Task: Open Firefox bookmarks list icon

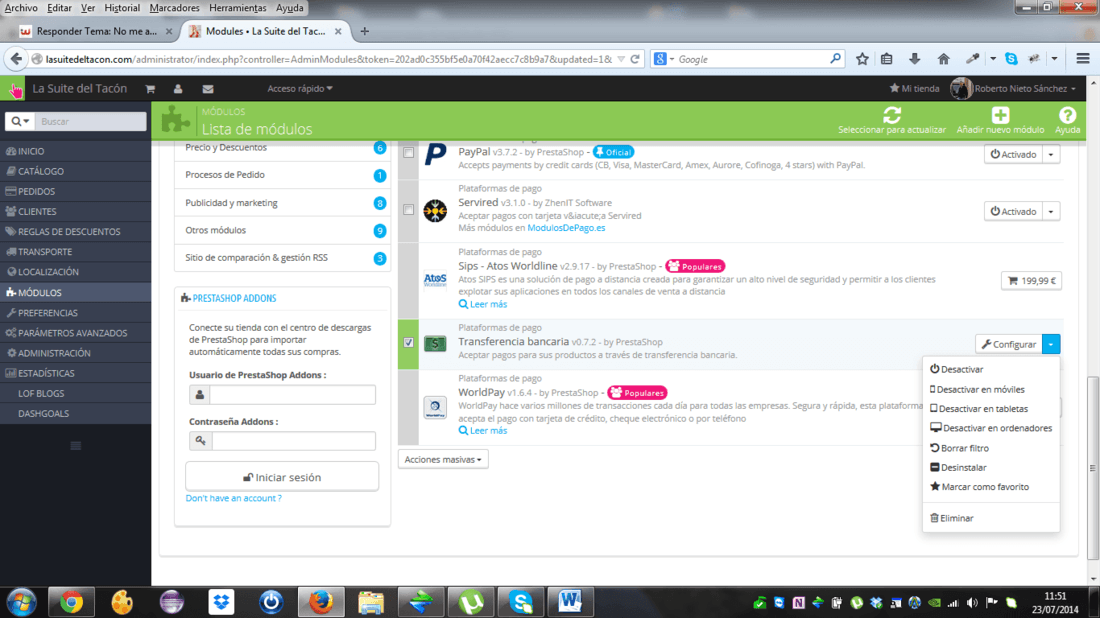Action: [887, 59]
